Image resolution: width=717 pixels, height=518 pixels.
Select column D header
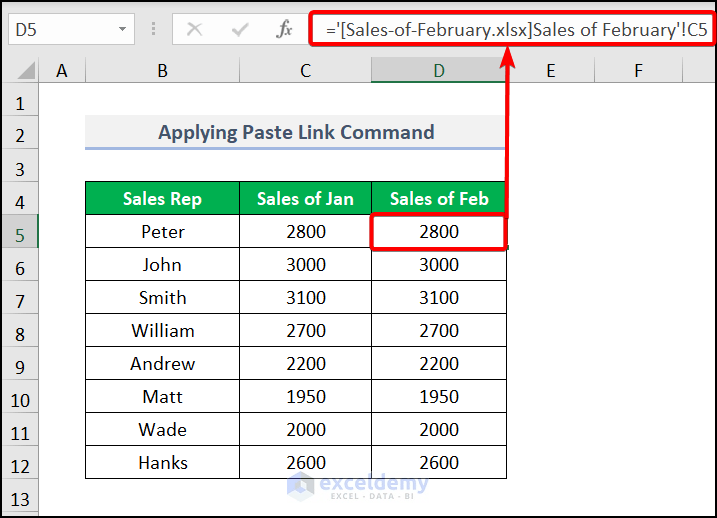click(439, 70)
